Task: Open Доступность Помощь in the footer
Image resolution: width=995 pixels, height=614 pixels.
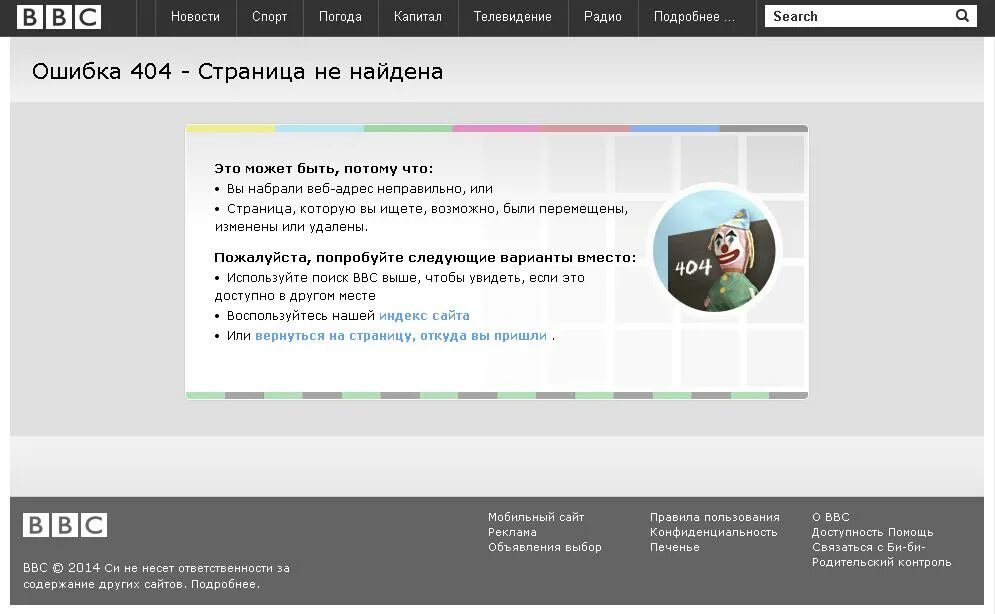Action: click(x=873, y=532)
